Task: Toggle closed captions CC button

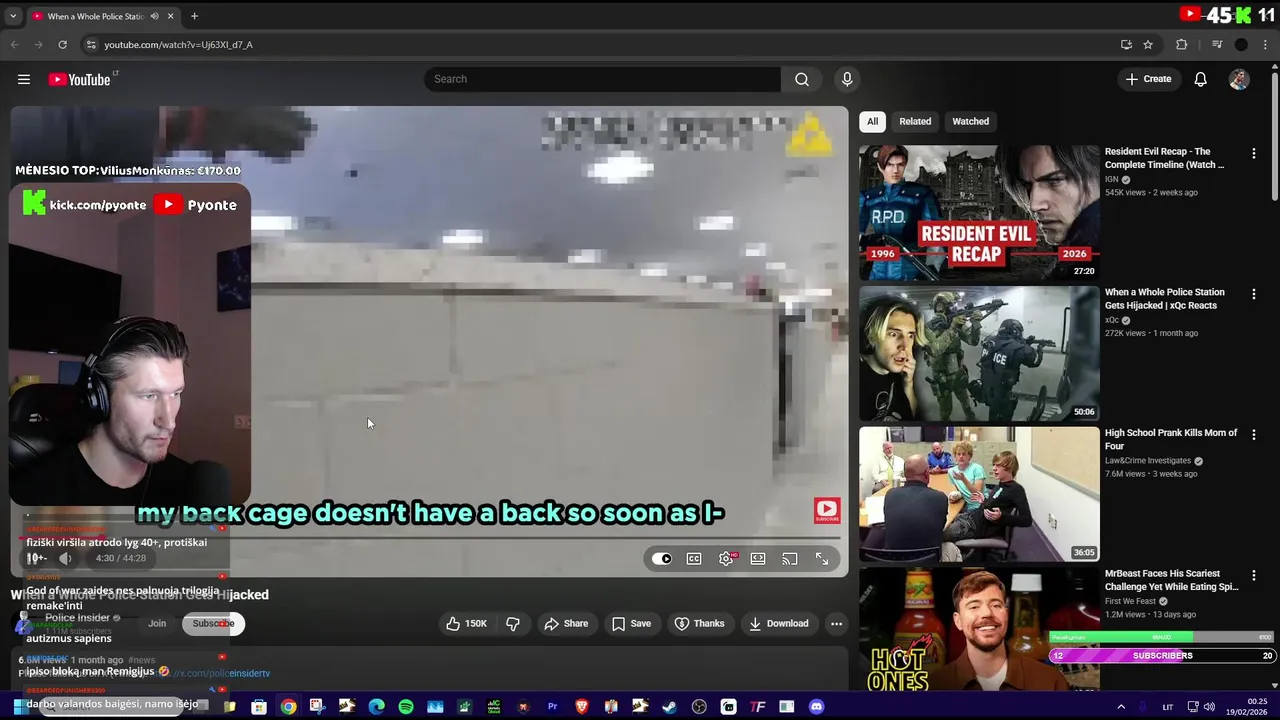Action: point(694,559)
